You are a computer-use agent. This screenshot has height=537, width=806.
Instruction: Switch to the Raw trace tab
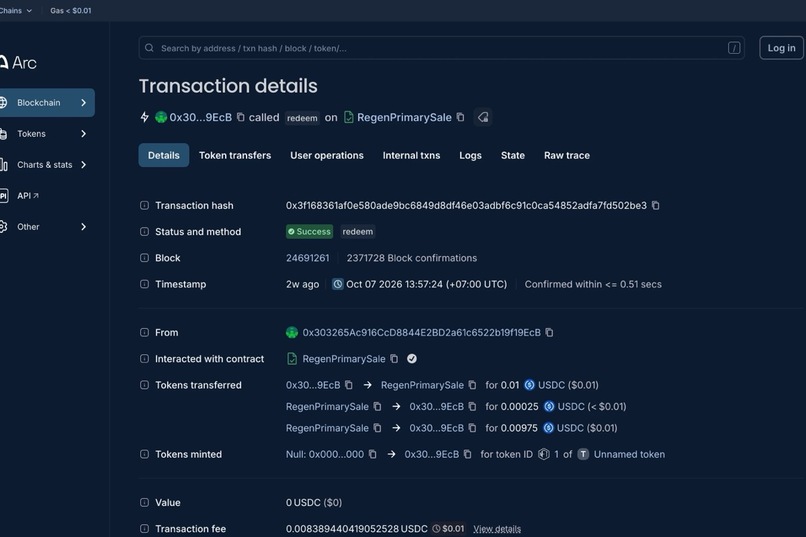point(567,155)
